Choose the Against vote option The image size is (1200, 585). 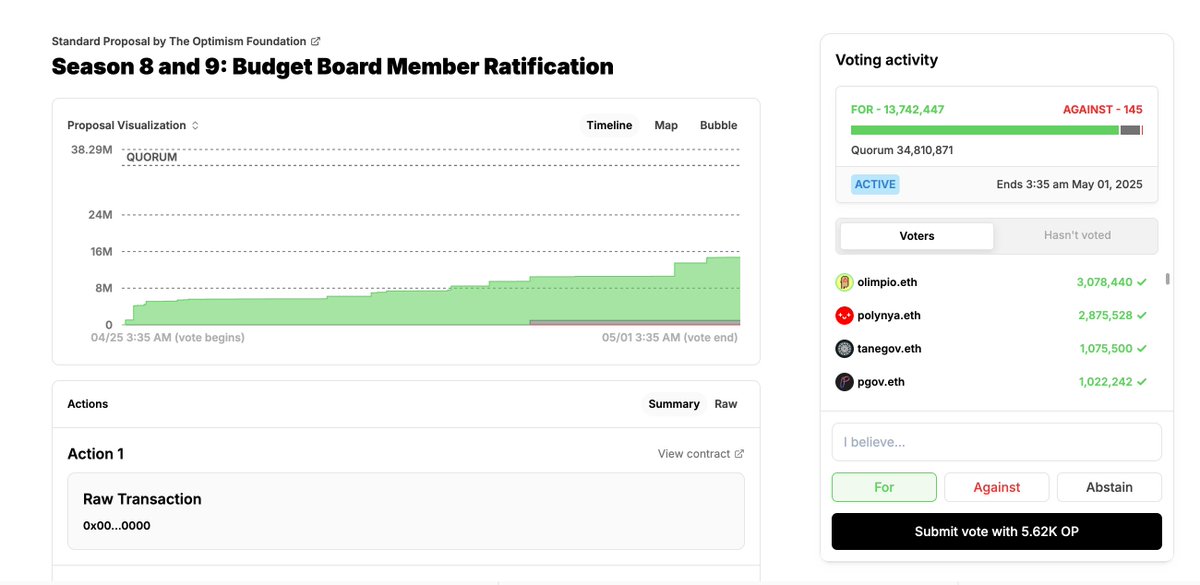(997, 487)
